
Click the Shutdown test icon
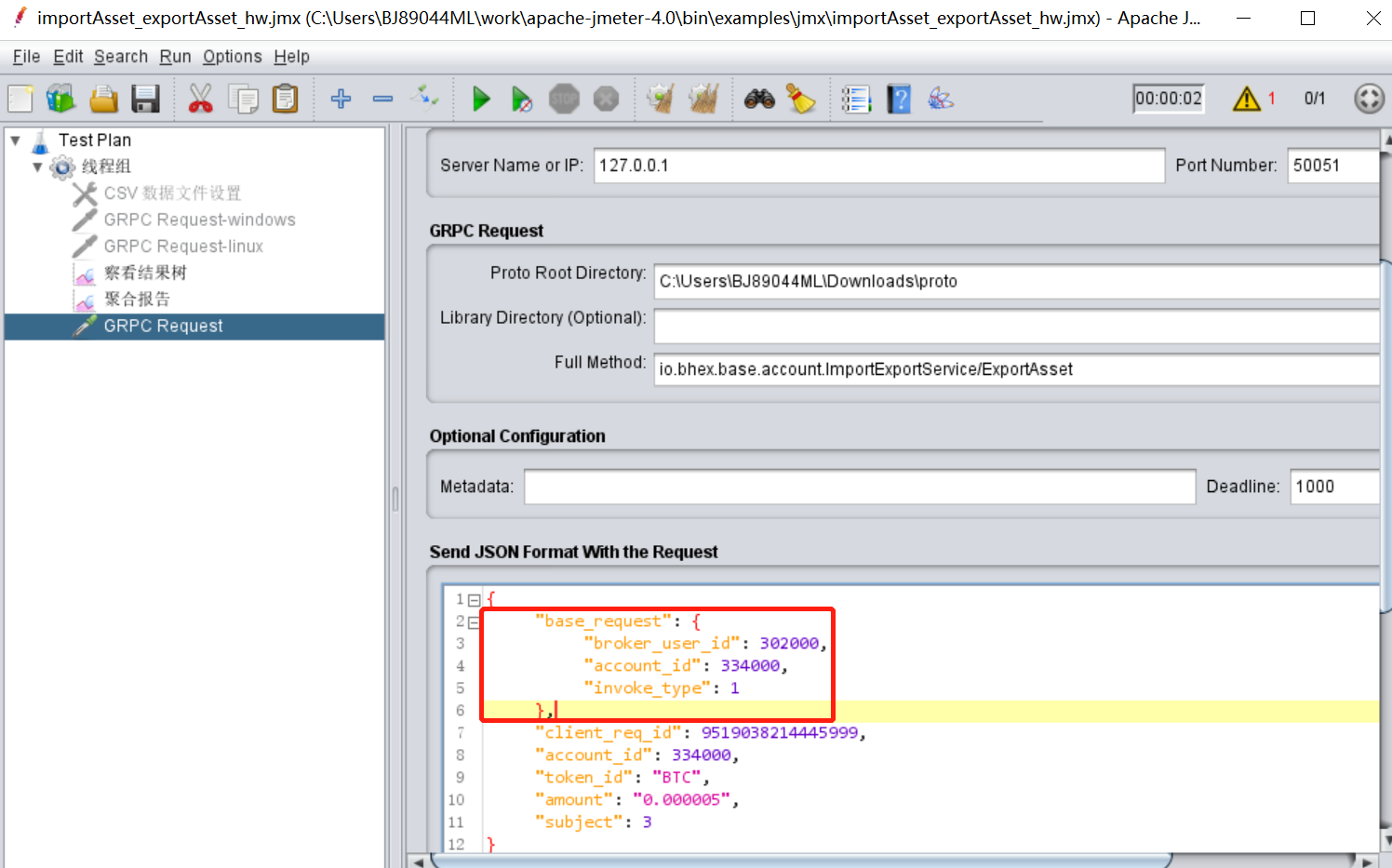(x=606, y=99)
